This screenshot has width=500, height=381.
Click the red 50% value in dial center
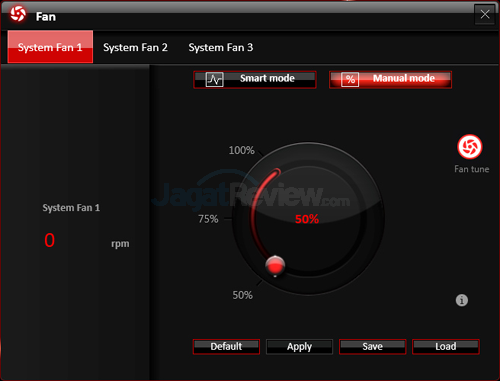307,219
